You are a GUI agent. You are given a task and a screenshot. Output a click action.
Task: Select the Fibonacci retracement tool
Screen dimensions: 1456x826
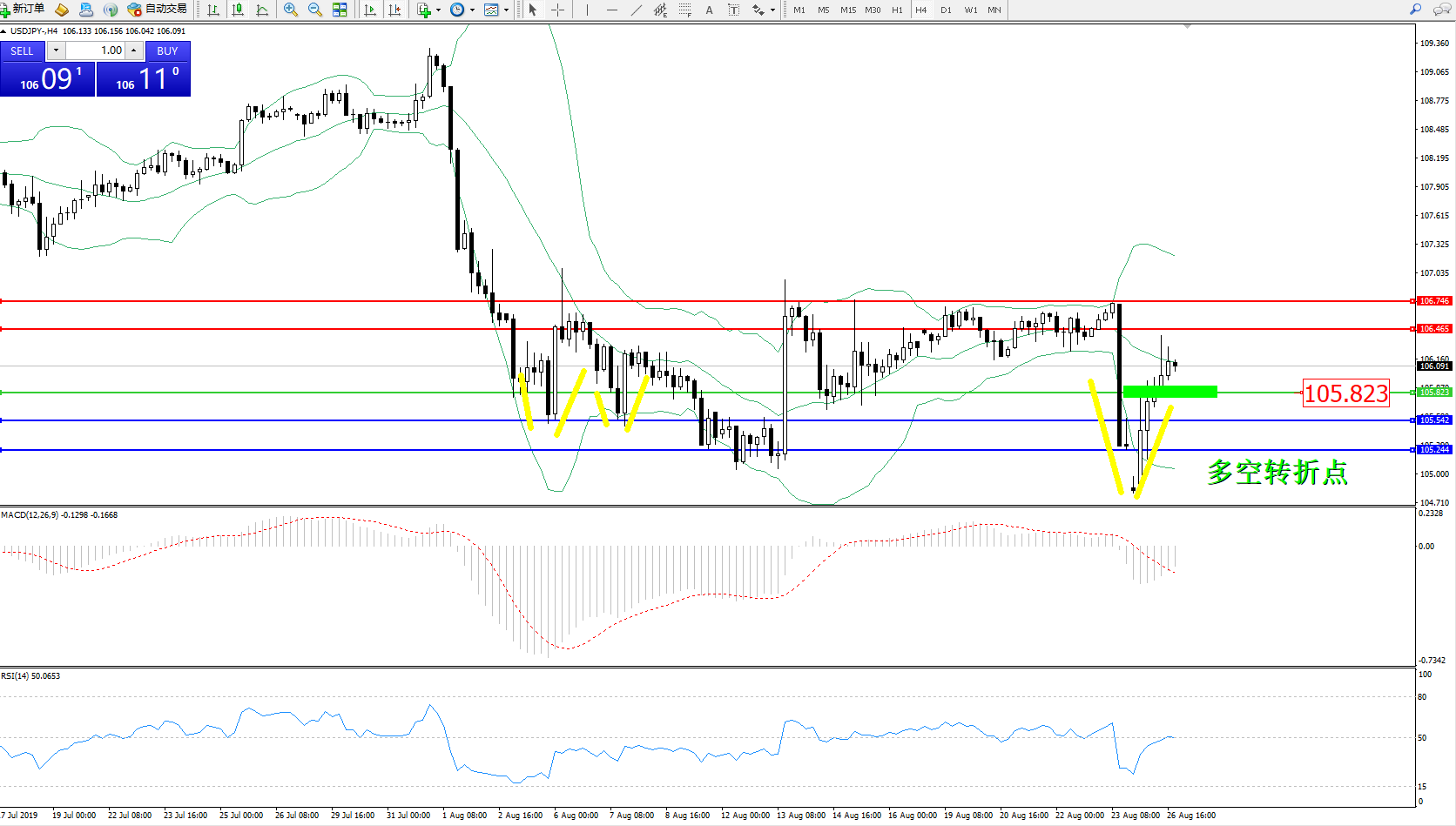(685, 10)
